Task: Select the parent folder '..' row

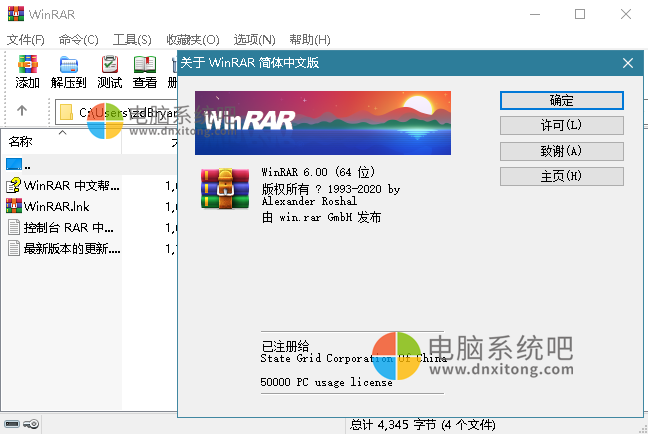Action: (x=89, y=165)
